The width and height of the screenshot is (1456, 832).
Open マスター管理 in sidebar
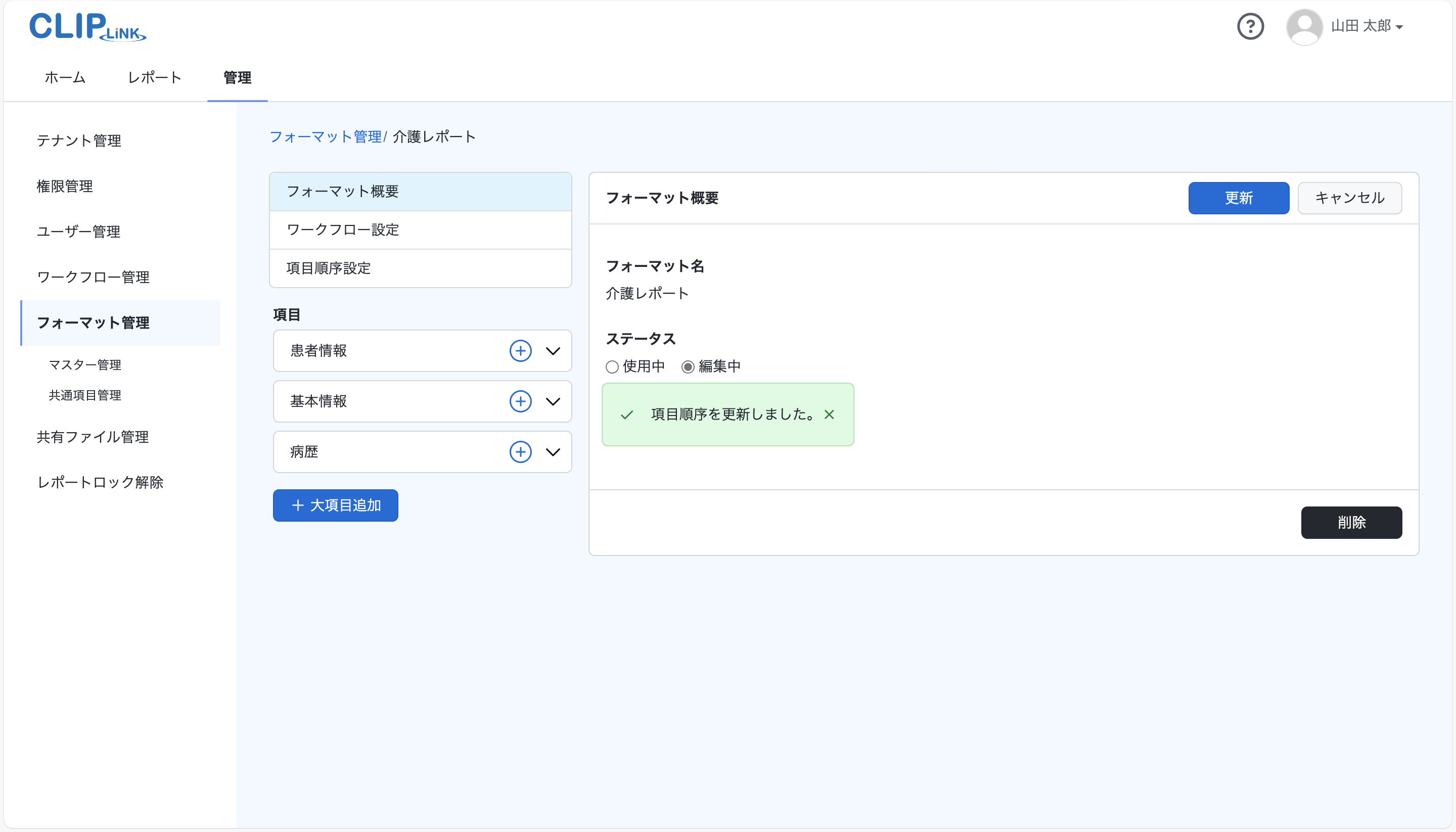(84, 364)
